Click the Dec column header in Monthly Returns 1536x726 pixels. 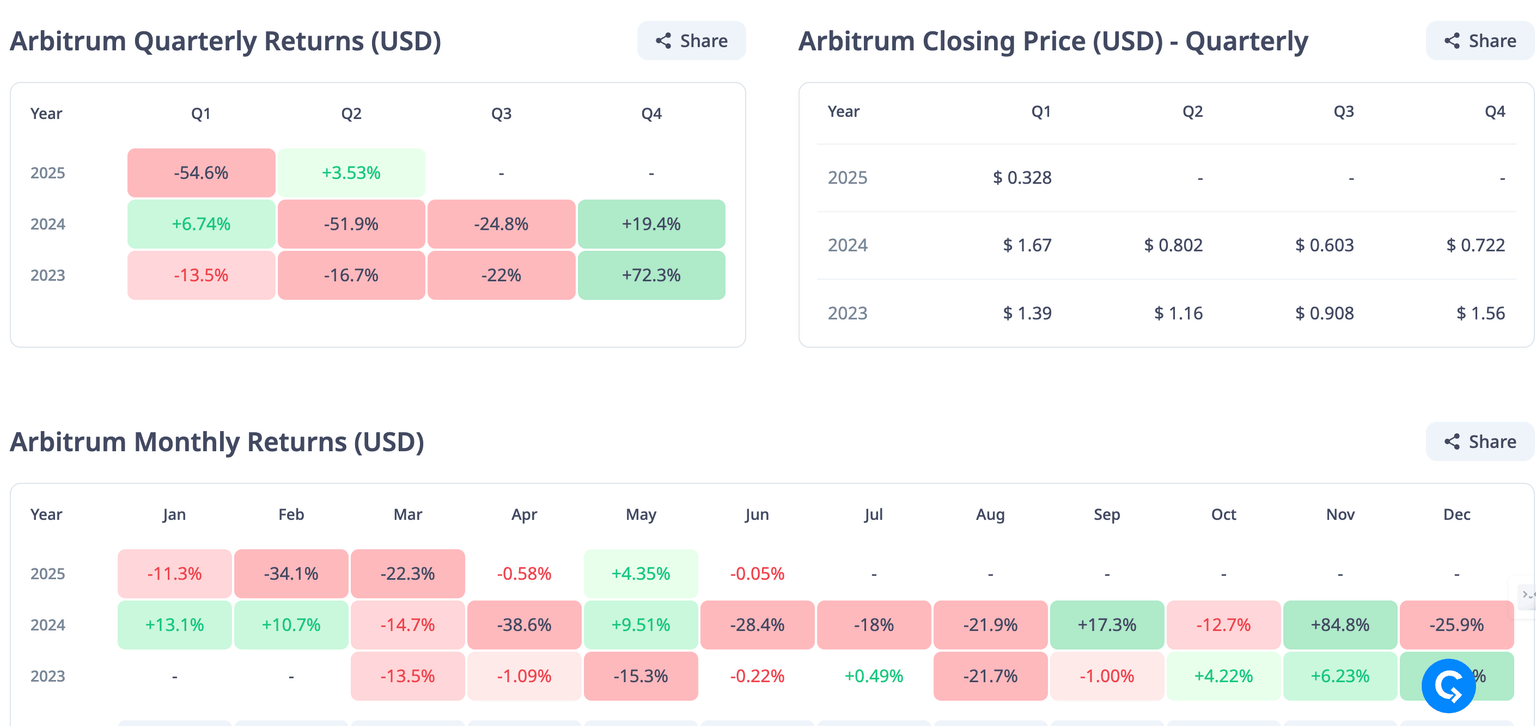[1456, 515]
